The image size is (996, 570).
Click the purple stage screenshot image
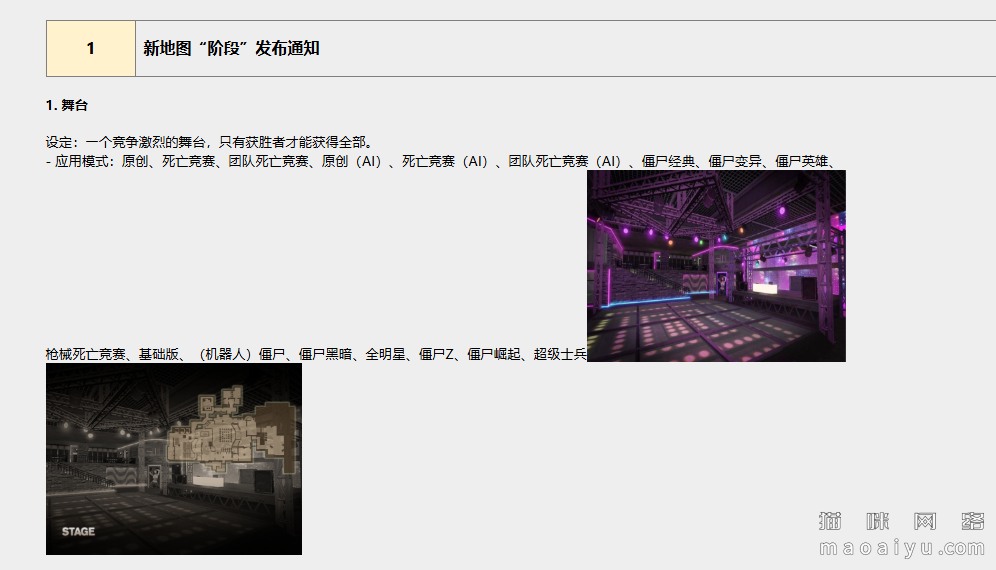716,266
